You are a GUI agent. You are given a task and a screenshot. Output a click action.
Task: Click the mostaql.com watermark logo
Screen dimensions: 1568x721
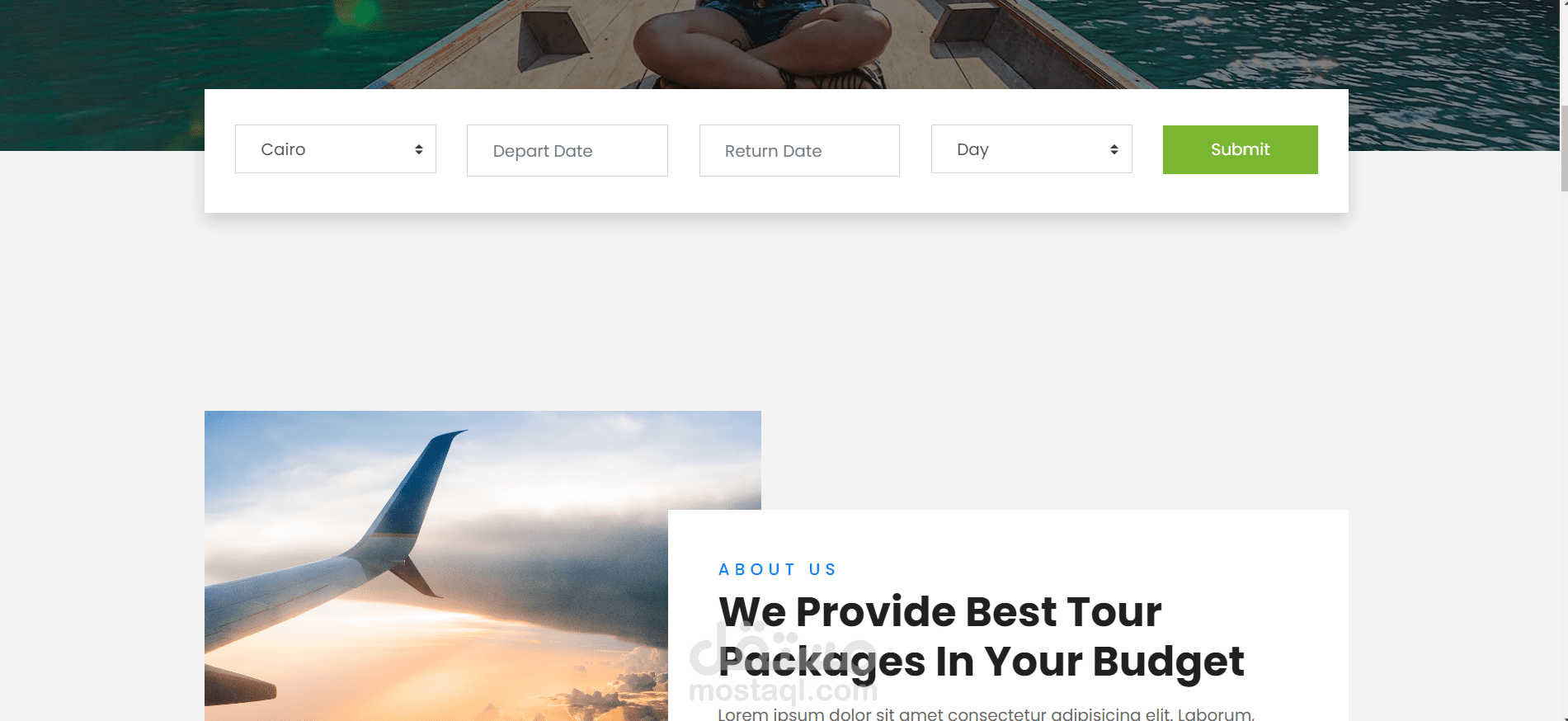pos(783,662)
